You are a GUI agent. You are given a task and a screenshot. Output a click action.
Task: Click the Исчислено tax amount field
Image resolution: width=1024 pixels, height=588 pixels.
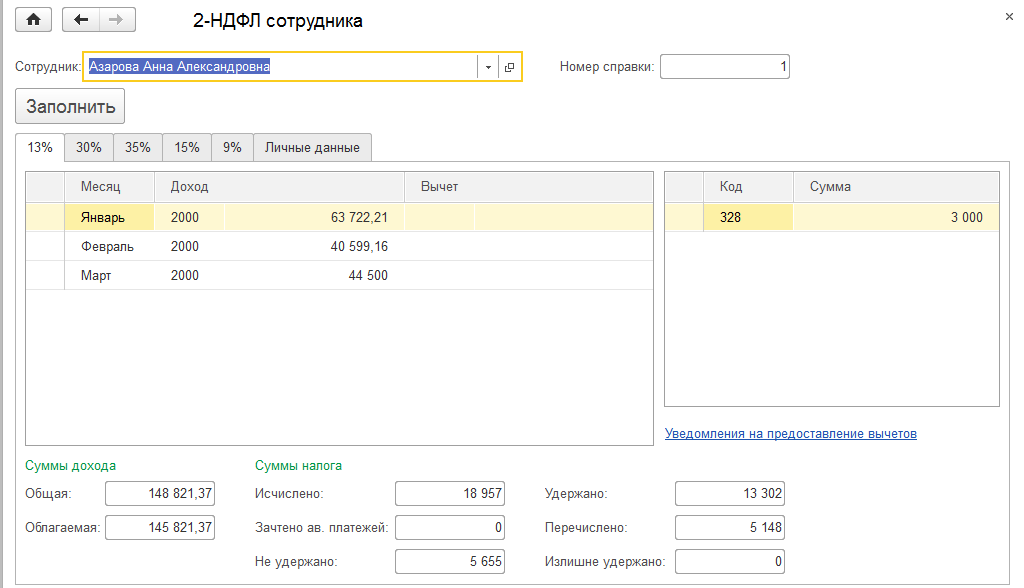click(450, 493)
